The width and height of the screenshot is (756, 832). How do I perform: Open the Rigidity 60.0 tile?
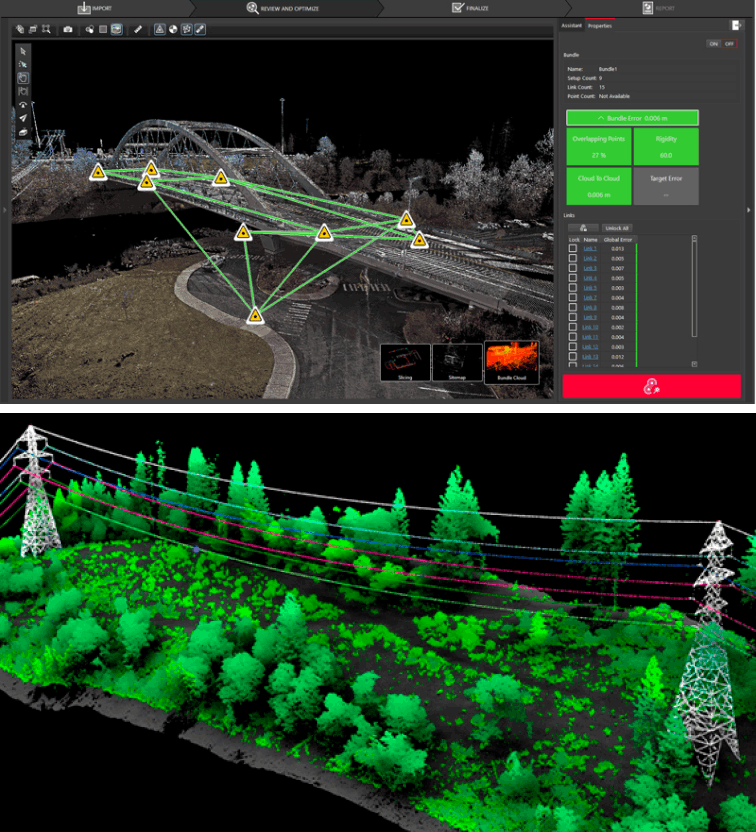(666, 146)
